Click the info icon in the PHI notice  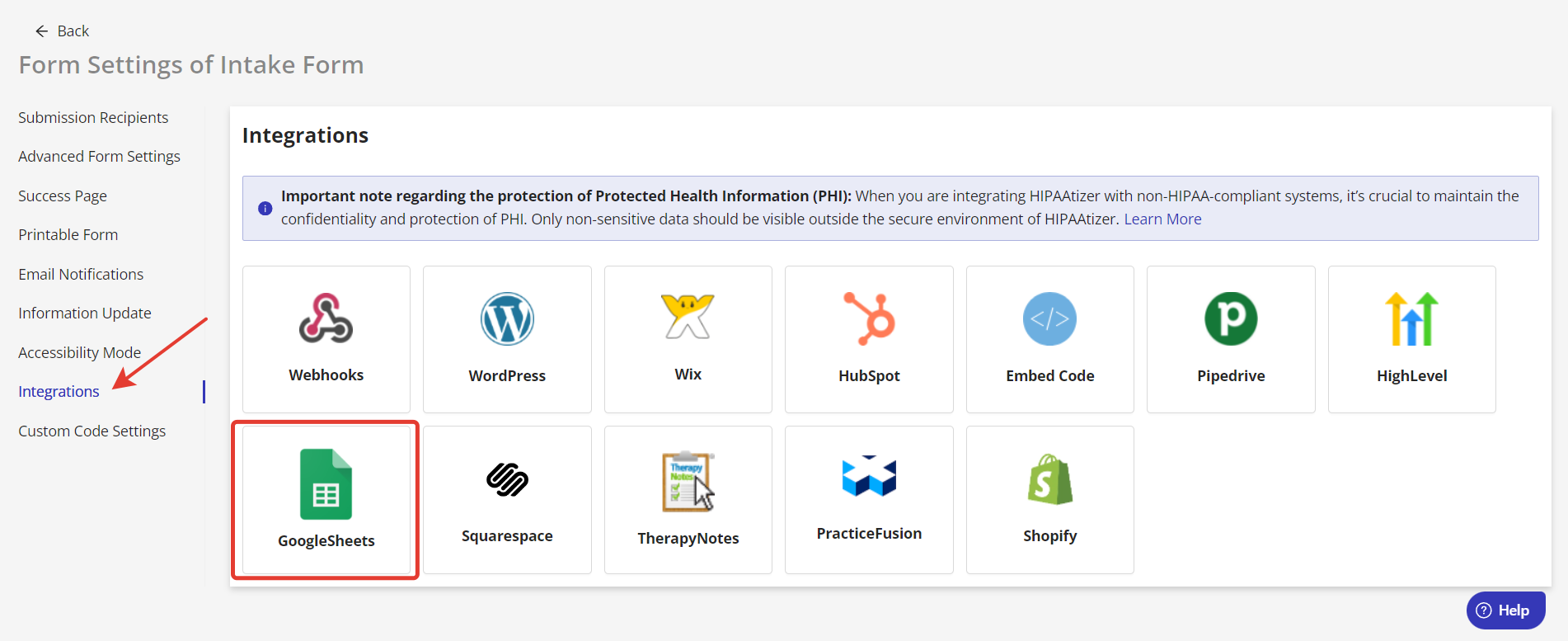[x=265, y=208]
